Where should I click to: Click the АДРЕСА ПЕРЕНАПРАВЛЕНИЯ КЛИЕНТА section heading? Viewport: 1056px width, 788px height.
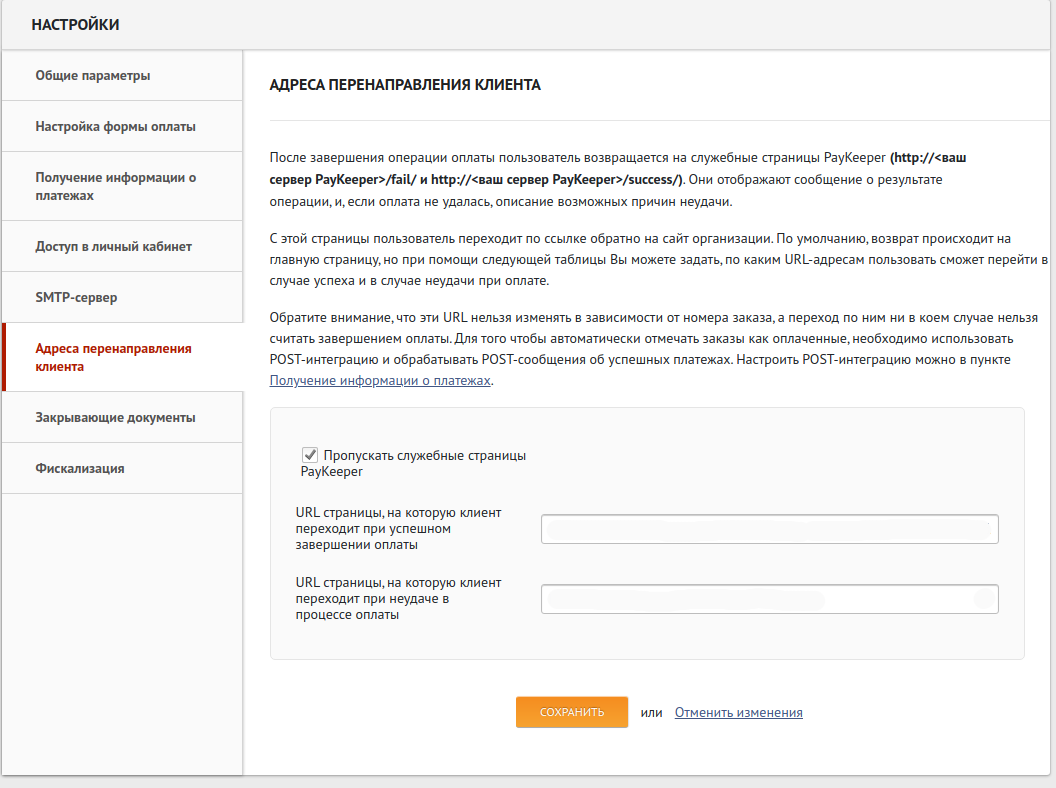405,86
